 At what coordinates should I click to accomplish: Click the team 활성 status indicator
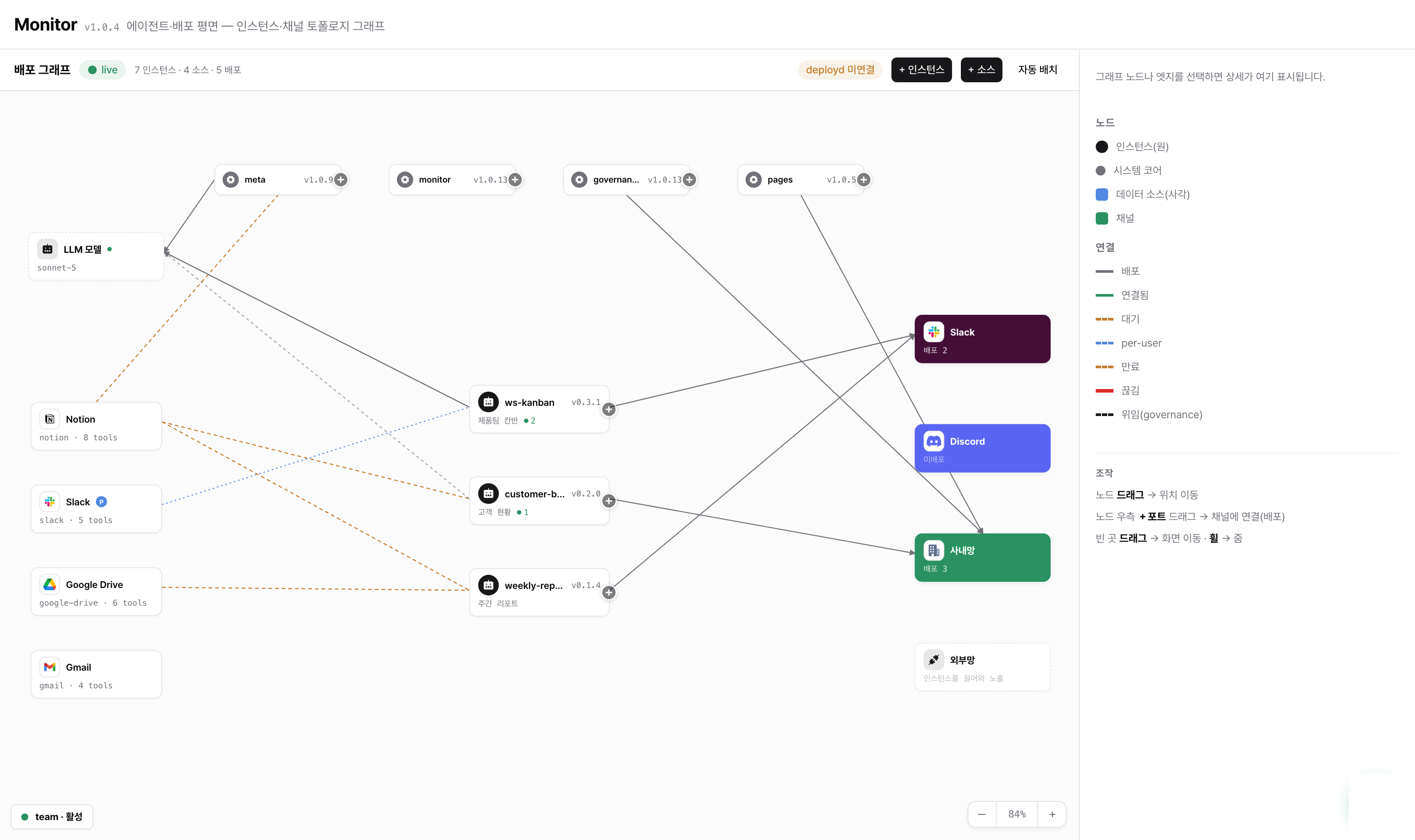click(x=52, y=816)
